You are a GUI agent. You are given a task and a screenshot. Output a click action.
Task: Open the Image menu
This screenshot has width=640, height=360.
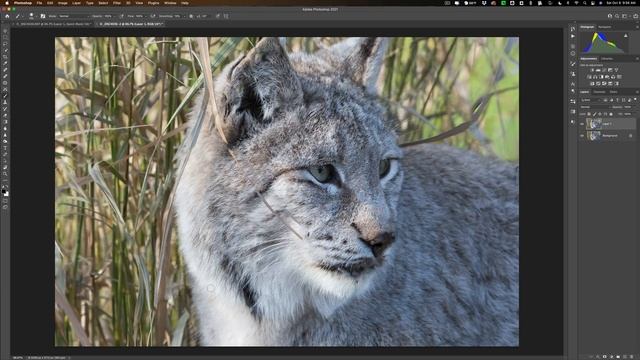point(62,3)
